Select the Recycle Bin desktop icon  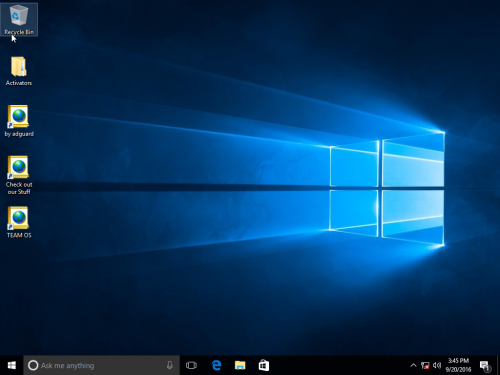point(19,19)
